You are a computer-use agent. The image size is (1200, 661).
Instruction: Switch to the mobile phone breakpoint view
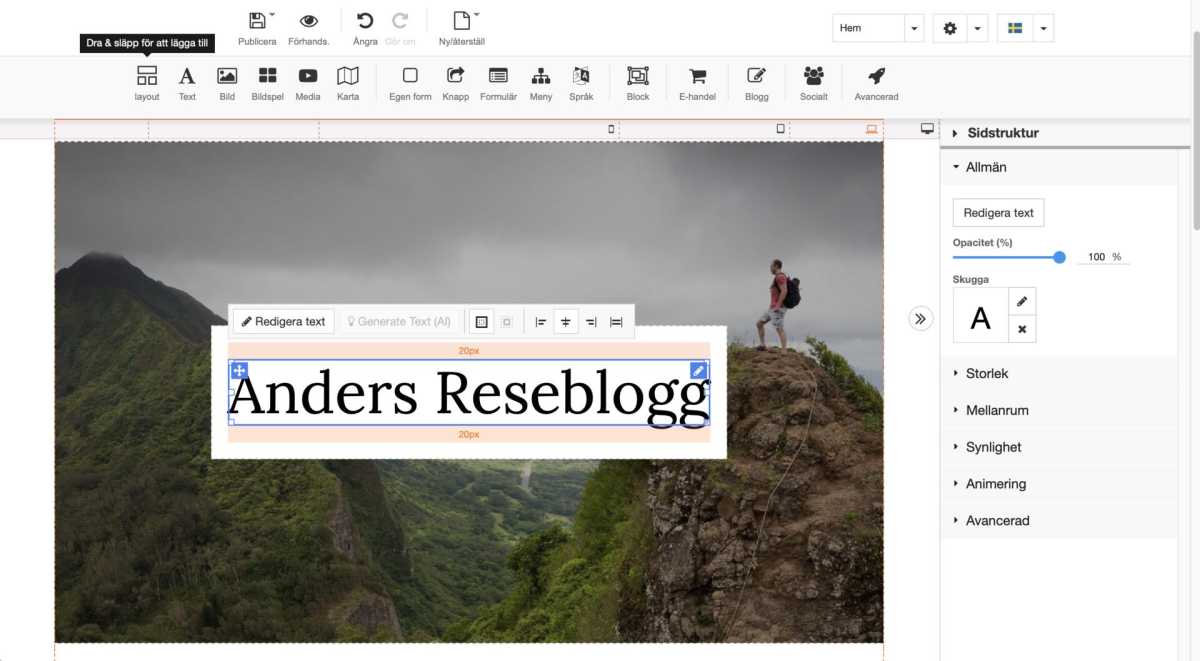pyautogui.click(x=612, y=129)
